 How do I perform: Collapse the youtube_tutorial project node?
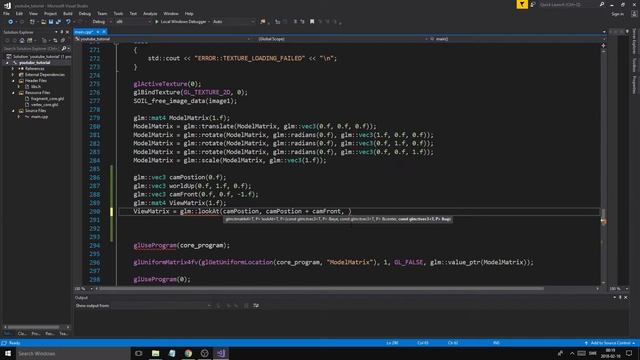click(x=7, y=63)
